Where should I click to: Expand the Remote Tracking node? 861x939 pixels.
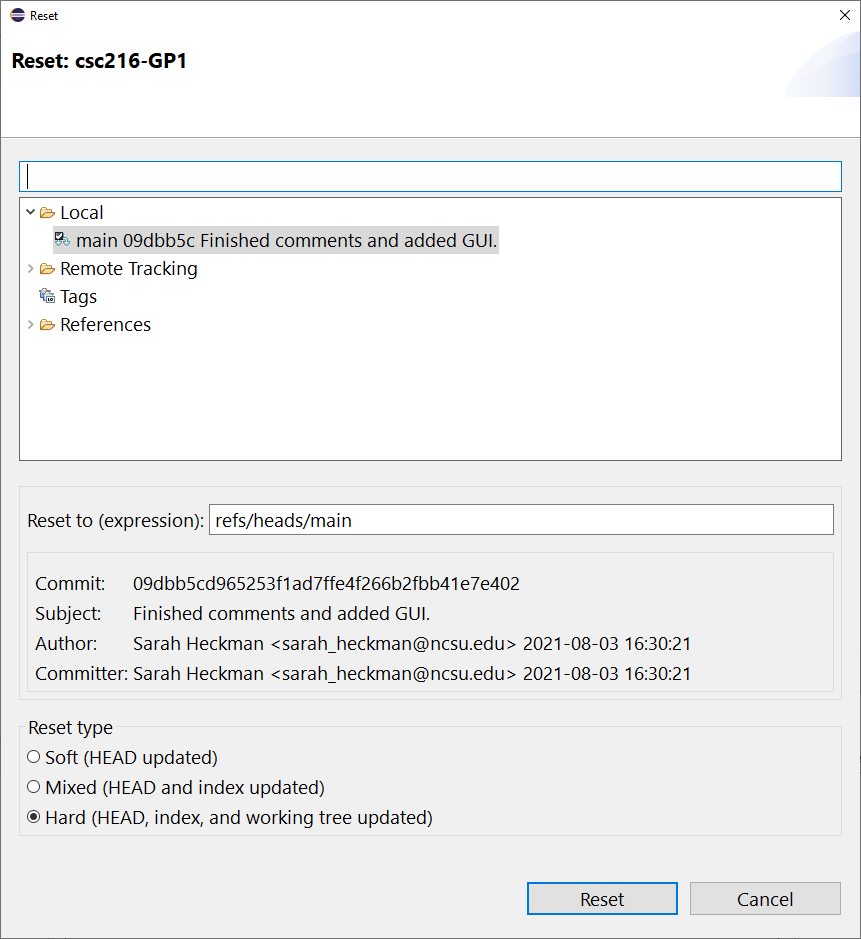(x=29, y=268)
